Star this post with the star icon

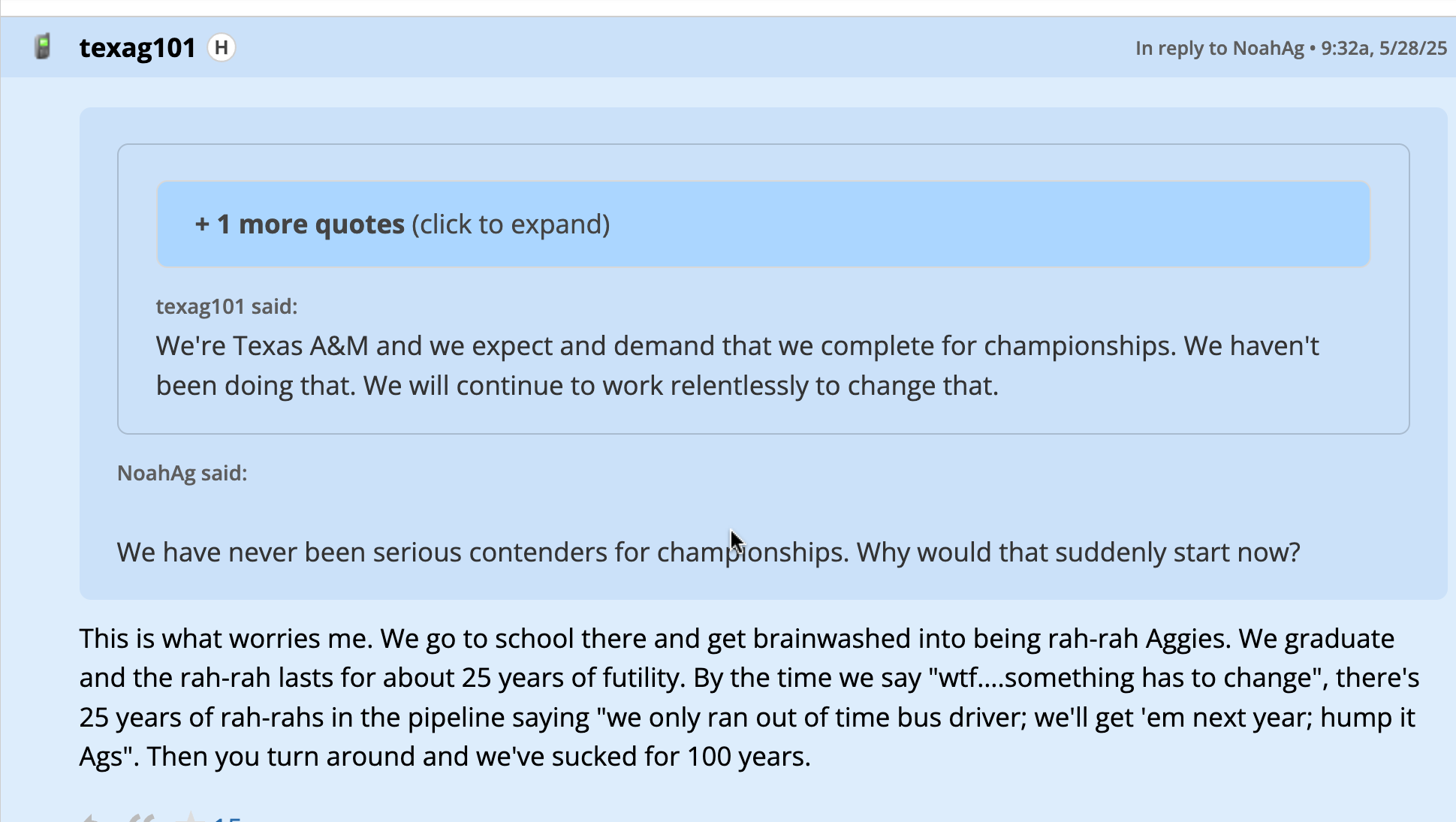(190, 817)
